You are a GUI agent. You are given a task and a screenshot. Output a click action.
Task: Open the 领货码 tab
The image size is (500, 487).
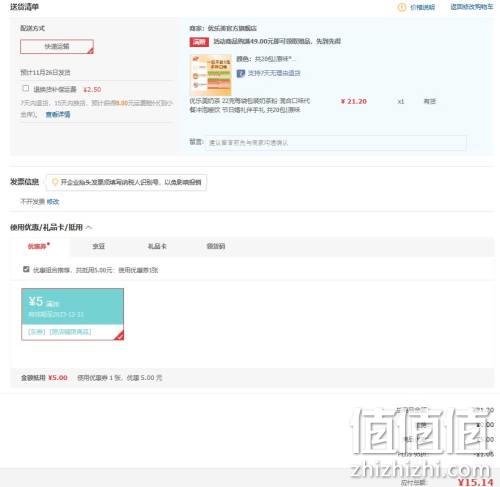pos(216,246)
